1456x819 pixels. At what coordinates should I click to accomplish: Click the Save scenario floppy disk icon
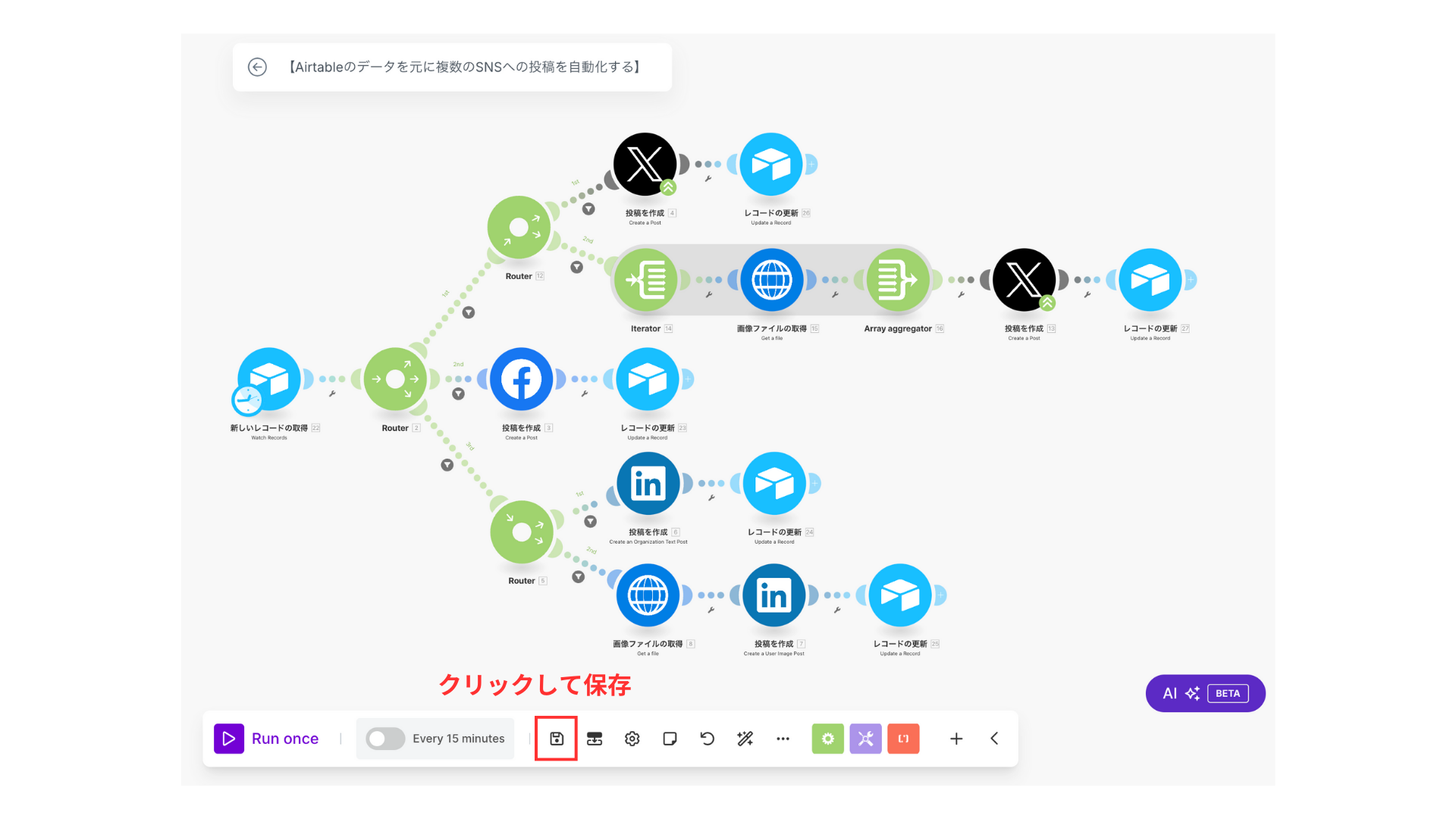[557, 739]
